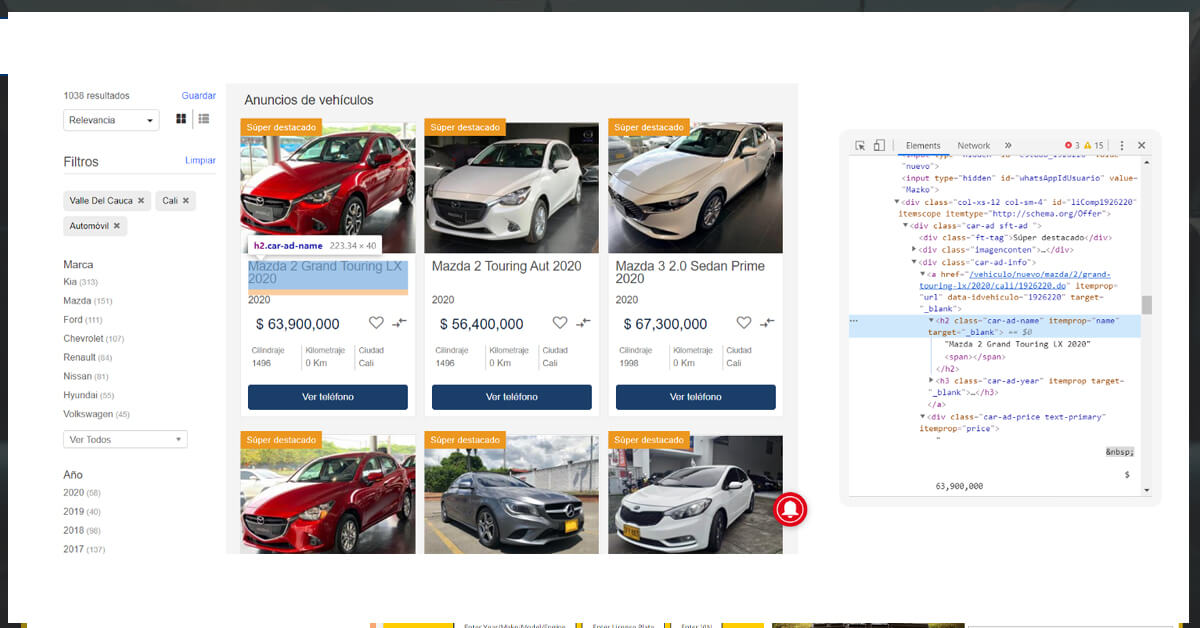Open the Elements tab in DevTools
Image resolution: width=1200 pixels, height=628 pixels.
(923, 145)
